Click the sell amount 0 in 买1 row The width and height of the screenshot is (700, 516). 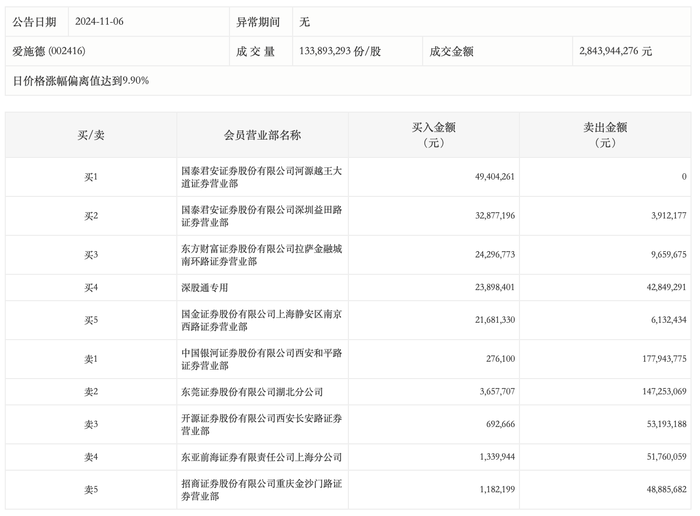[x=684, y=177]
